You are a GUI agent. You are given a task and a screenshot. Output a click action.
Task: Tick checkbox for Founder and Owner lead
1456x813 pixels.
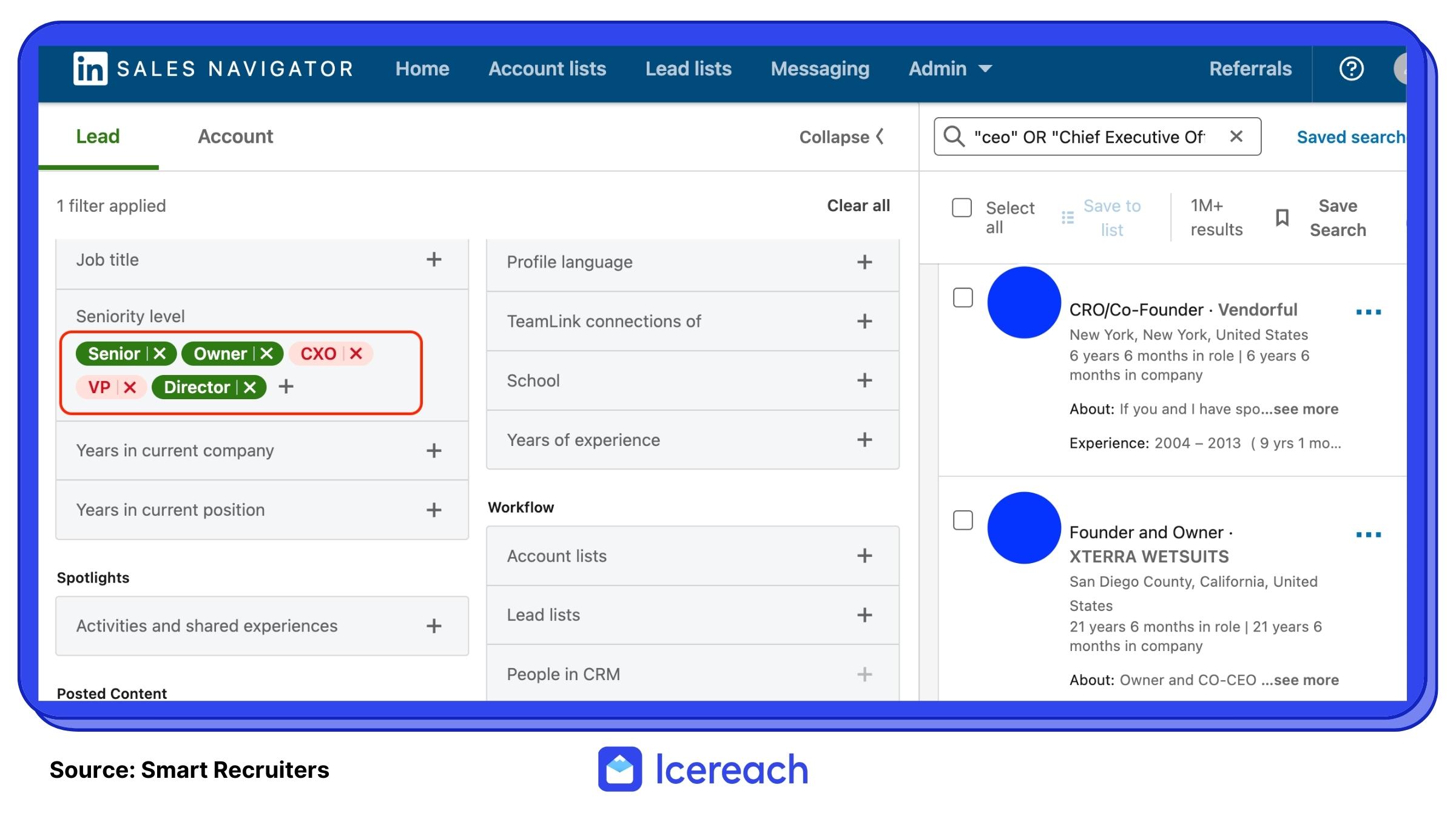pyautogui.click(x=963, y=521)
